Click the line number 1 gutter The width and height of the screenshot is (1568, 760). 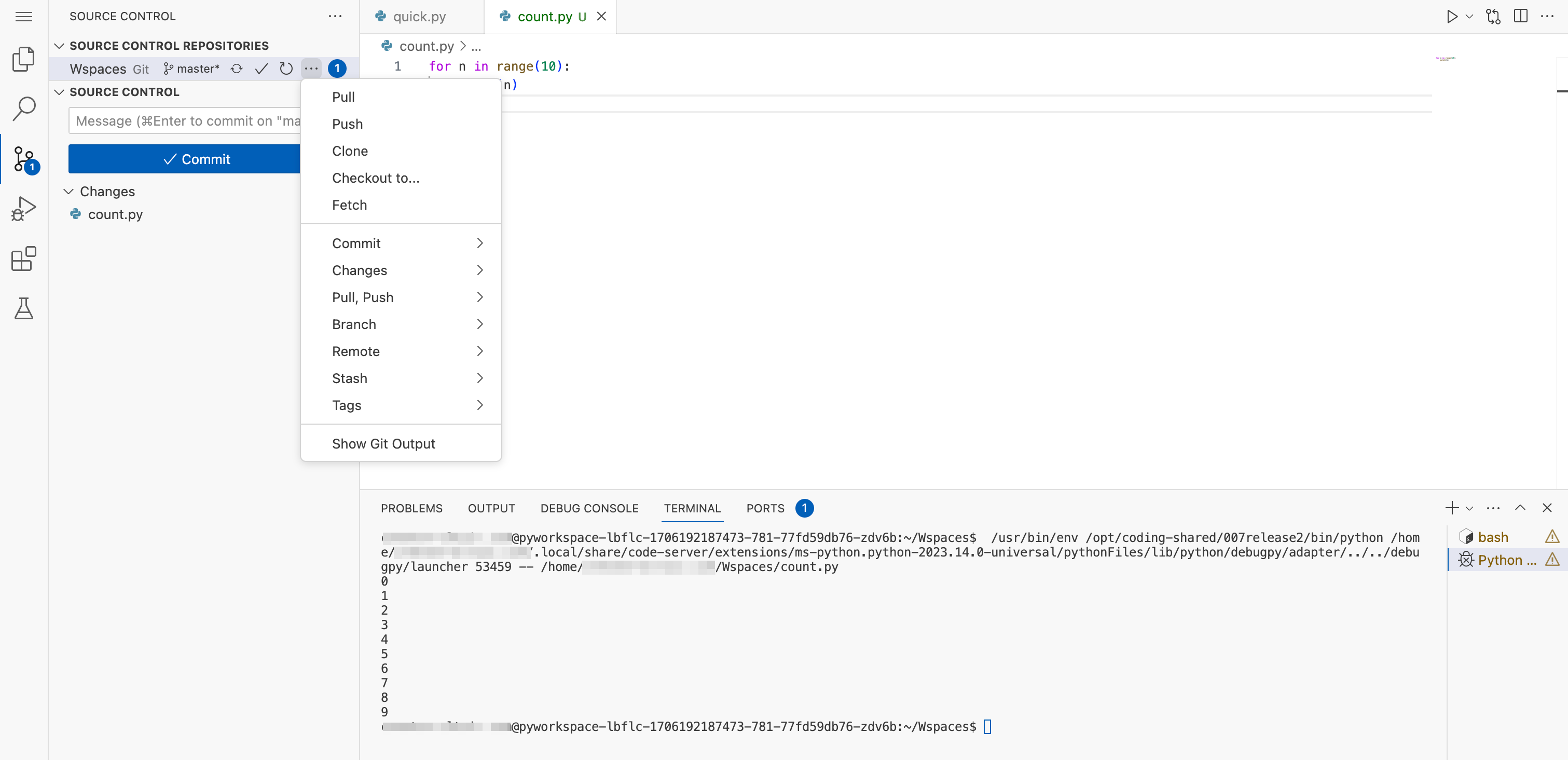click(397, 66)
